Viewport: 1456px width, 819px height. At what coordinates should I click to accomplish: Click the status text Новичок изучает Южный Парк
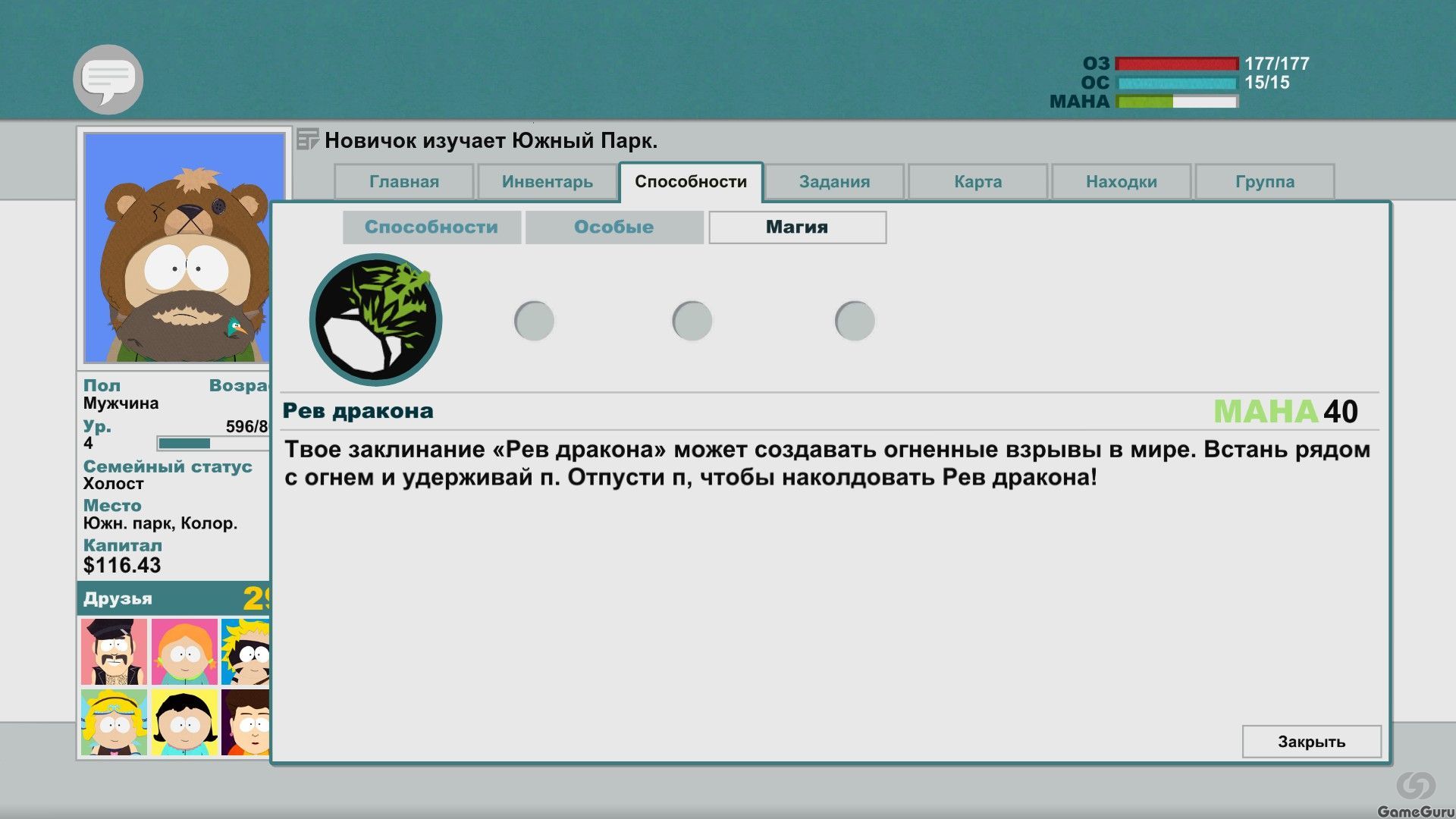(x=491, y=140)
